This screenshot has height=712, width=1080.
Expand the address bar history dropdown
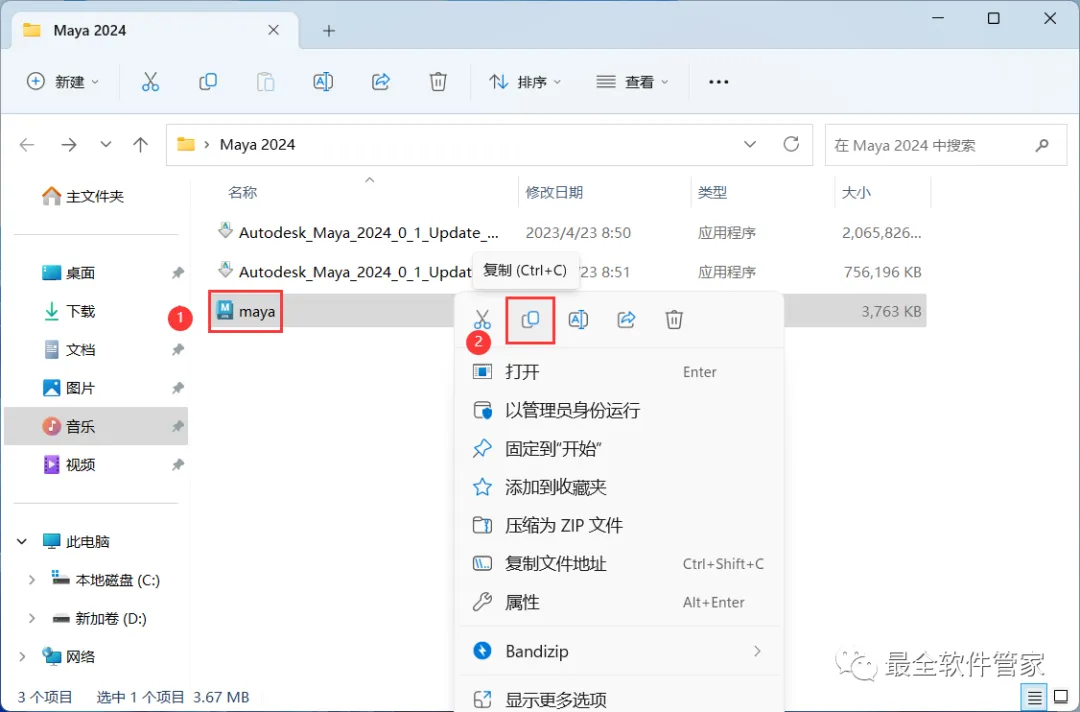pyautogui.click(x=750, y=145)
